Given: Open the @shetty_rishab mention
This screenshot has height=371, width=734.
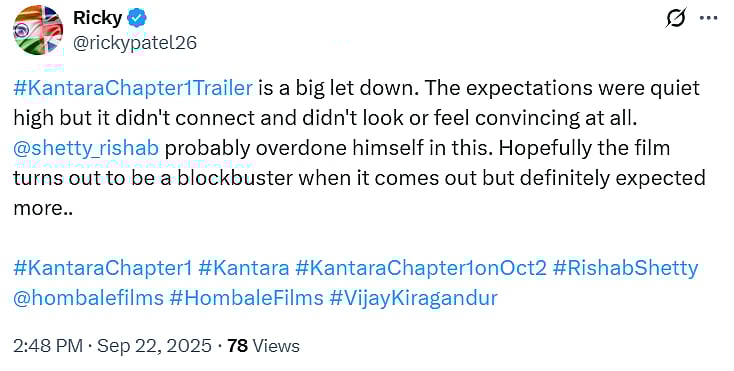Looking at the screenshot, I should tap(86, 148).
